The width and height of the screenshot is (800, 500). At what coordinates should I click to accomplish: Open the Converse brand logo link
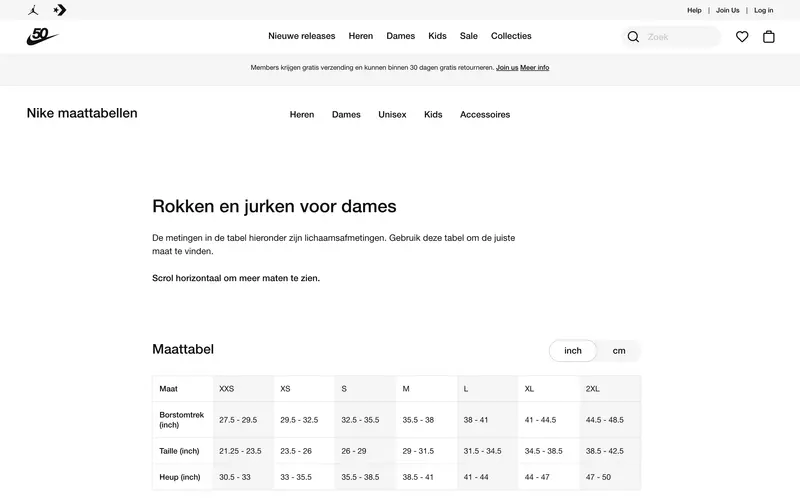pos(60,10)
